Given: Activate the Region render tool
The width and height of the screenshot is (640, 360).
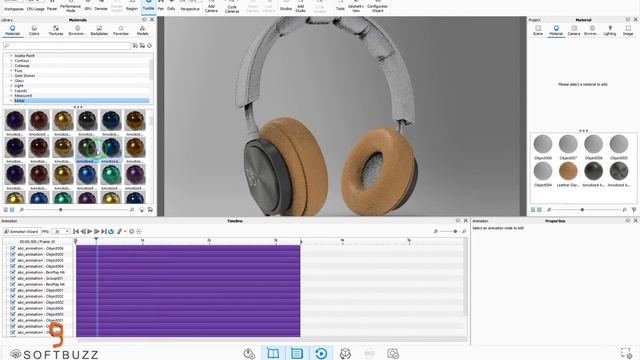Looking at the screenshot, I should [132, 6].
